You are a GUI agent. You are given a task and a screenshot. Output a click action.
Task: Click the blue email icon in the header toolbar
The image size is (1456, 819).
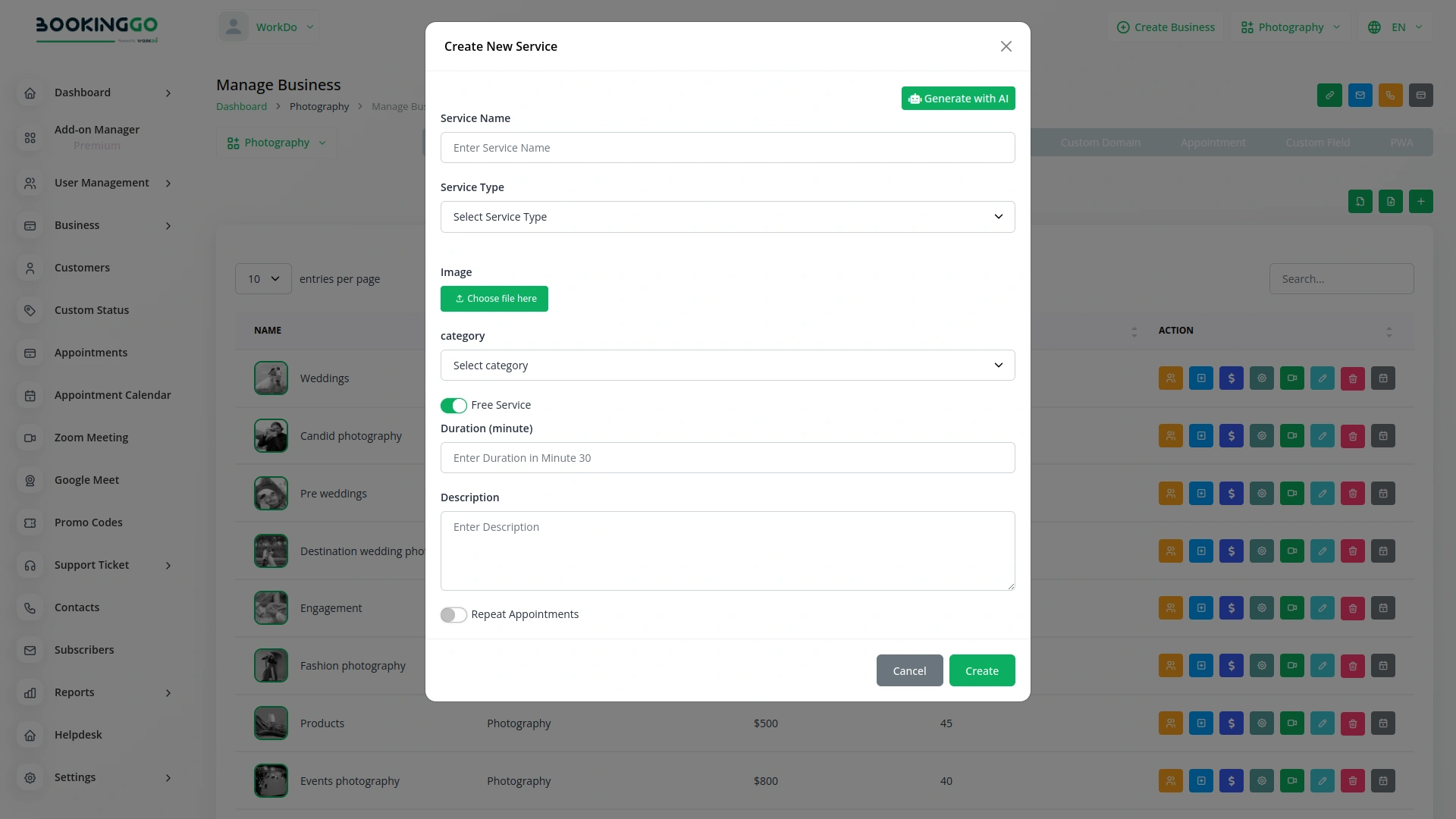[x=1360, y=96]
